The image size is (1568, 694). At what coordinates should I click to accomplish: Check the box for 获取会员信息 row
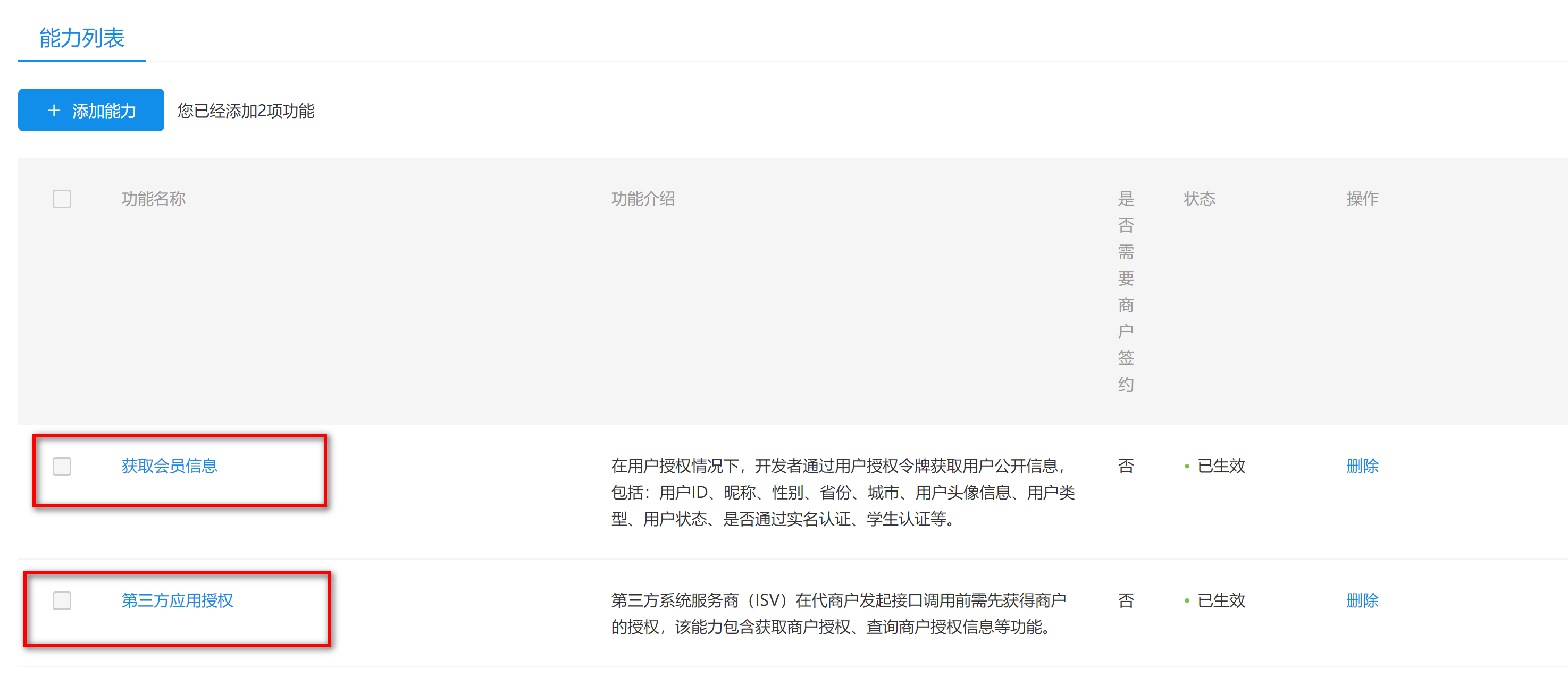pyautogui.click(x=62, y=467)
